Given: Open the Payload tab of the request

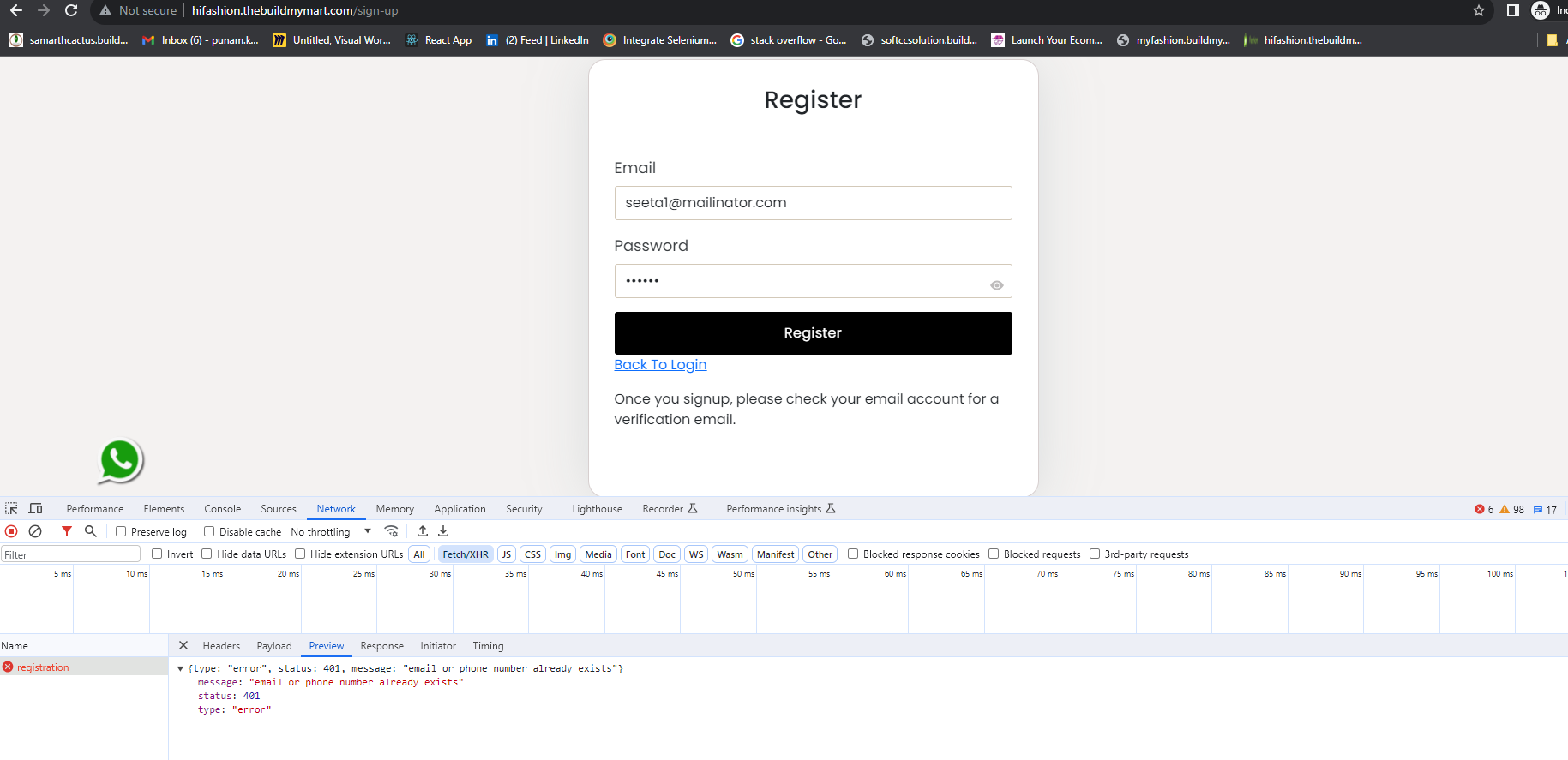Looking at the screenshot, I should click(274, 646).
